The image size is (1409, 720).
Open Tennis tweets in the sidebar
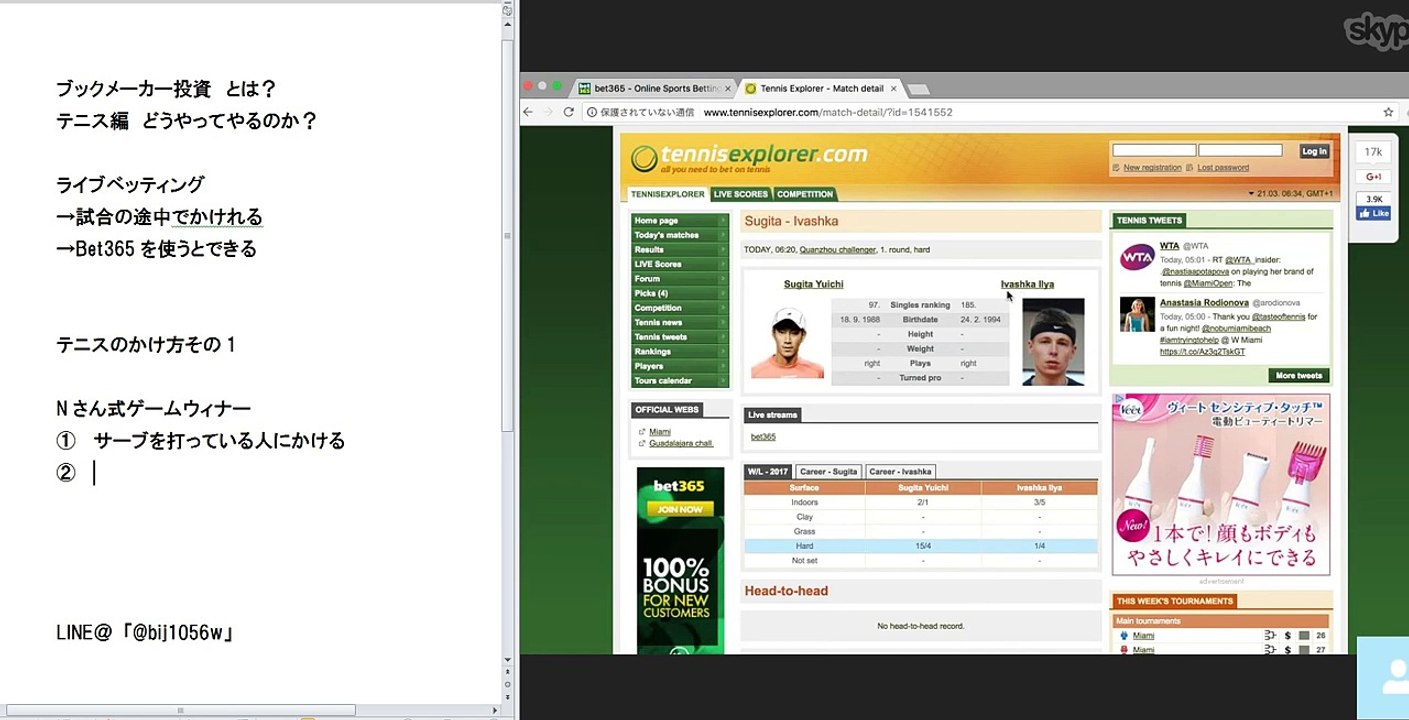pos(679,337)
